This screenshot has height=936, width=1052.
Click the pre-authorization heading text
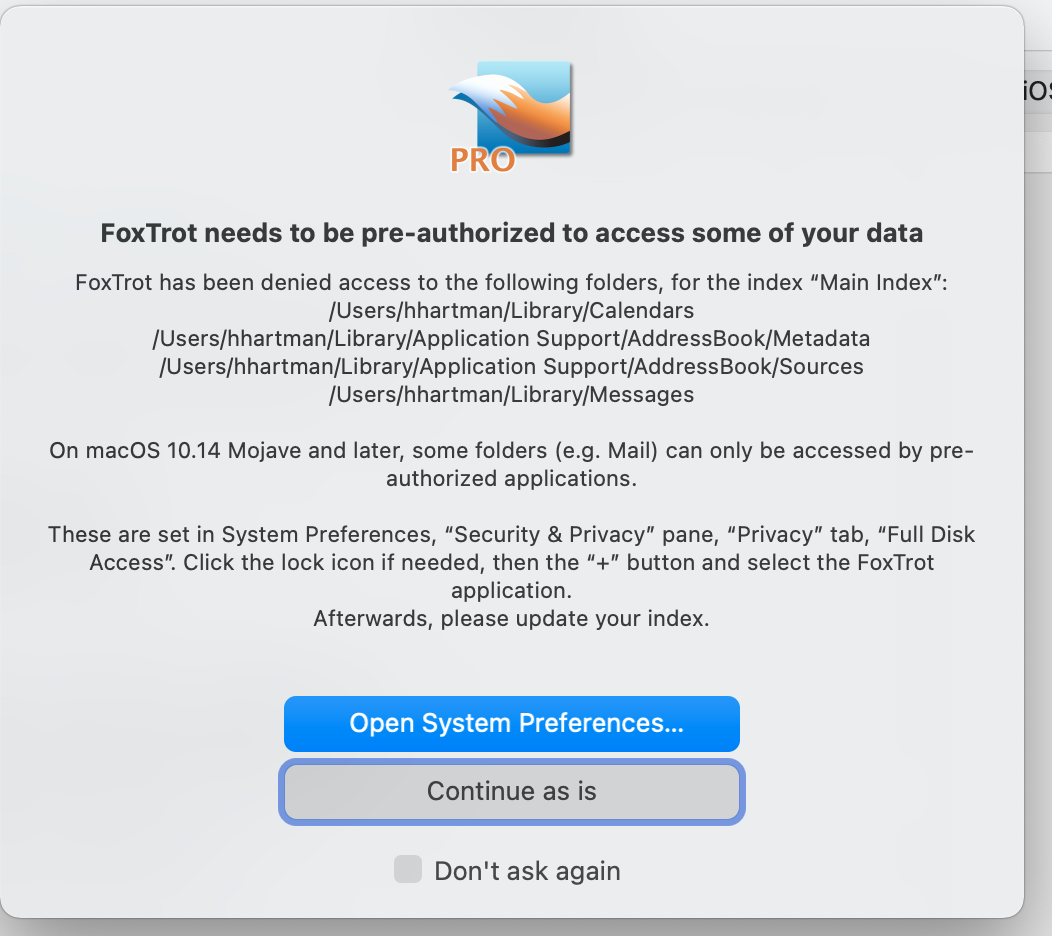pyautogui.click(x=511, y=234)
